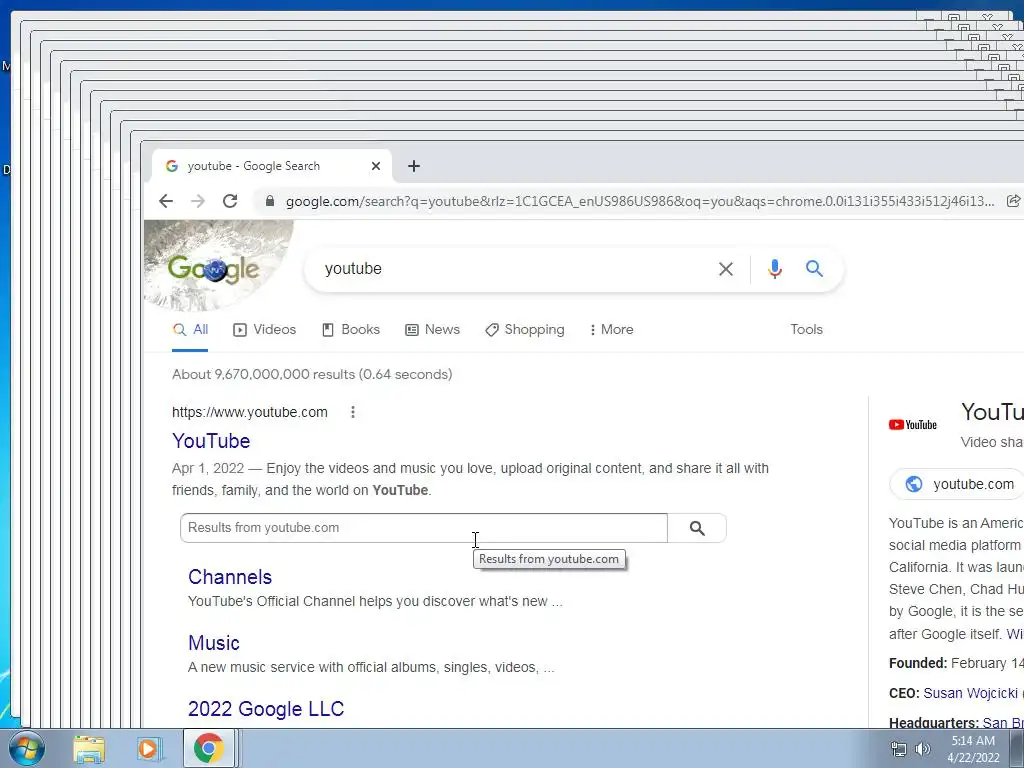Viewport: 1024px width, 768px height.
Task: Click the Results from youtube.com input field
Action: click(x=424, y=528)
